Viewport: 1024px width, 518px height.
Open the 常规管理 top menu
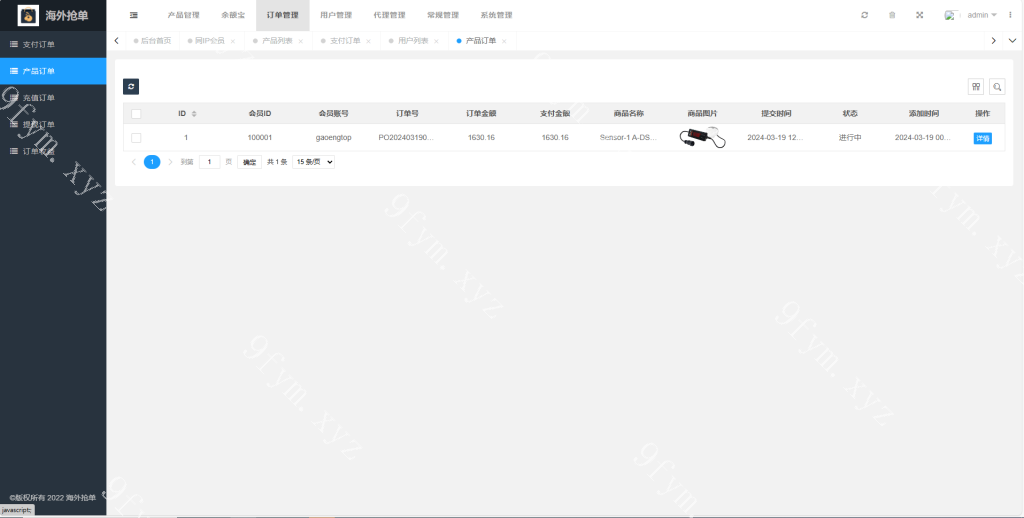(x=443, y=15)
